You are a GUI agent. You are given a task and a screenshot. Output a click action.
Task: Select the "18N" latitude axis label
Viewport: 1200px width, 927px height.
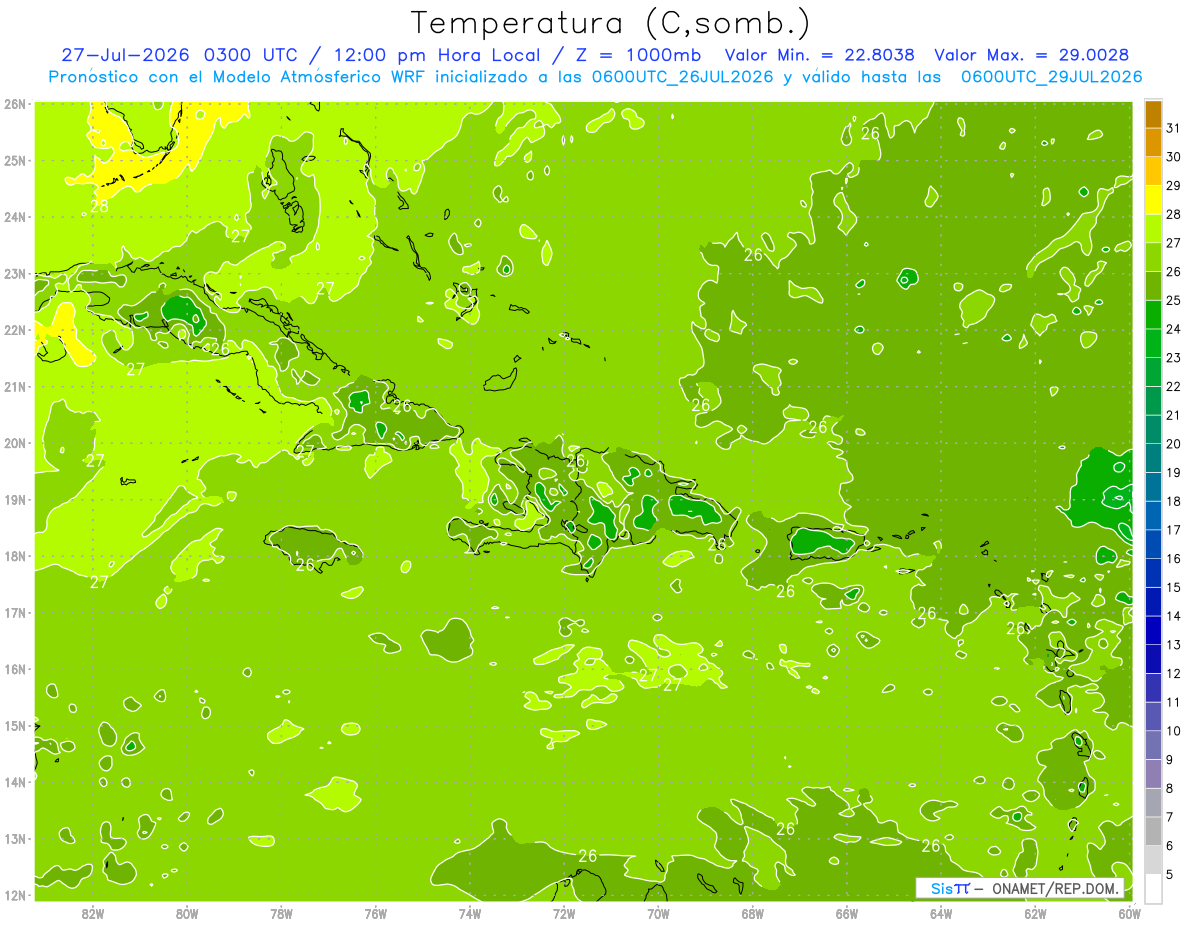point(14,556)
